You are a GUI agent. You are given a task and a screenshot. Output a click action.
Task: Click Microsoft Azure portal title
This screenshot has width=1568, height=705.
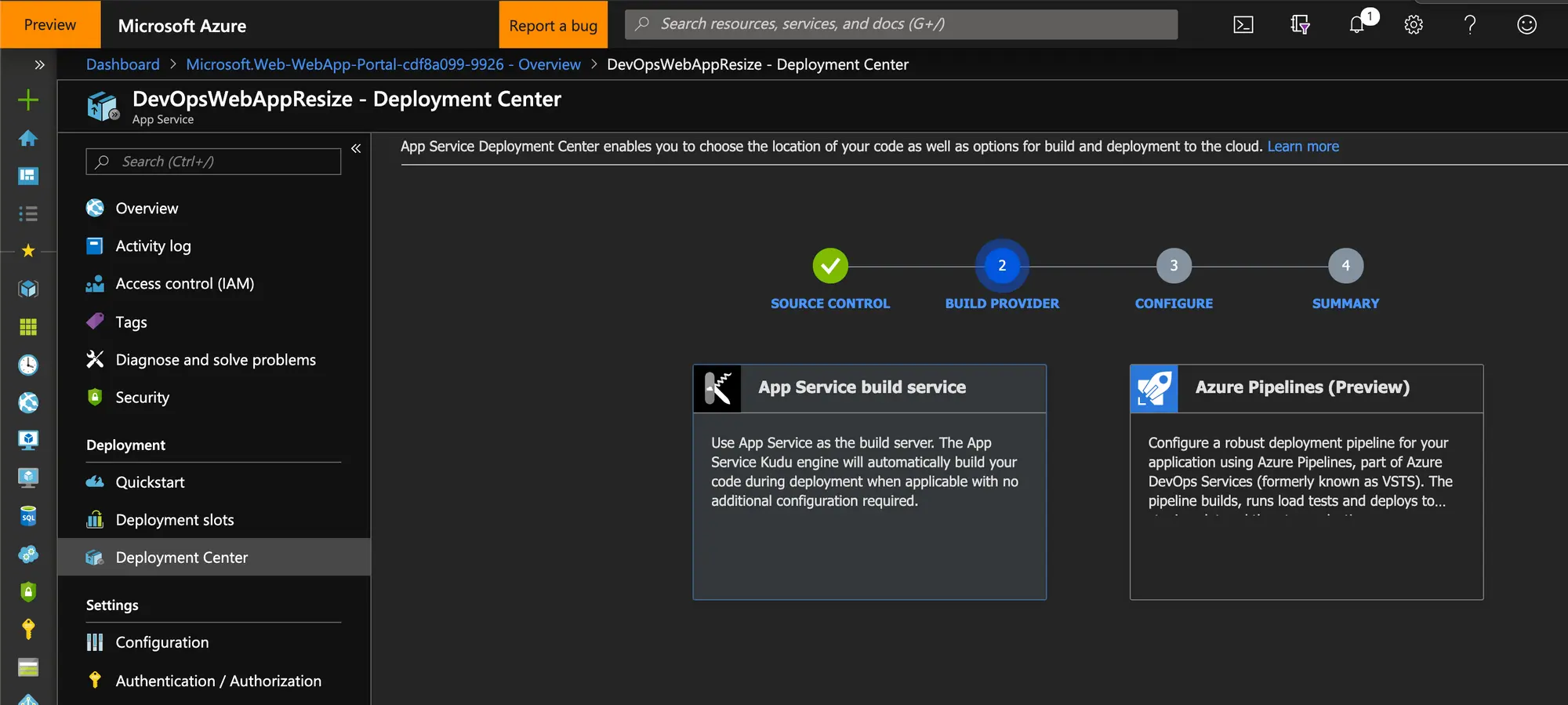tap(182, 26)
